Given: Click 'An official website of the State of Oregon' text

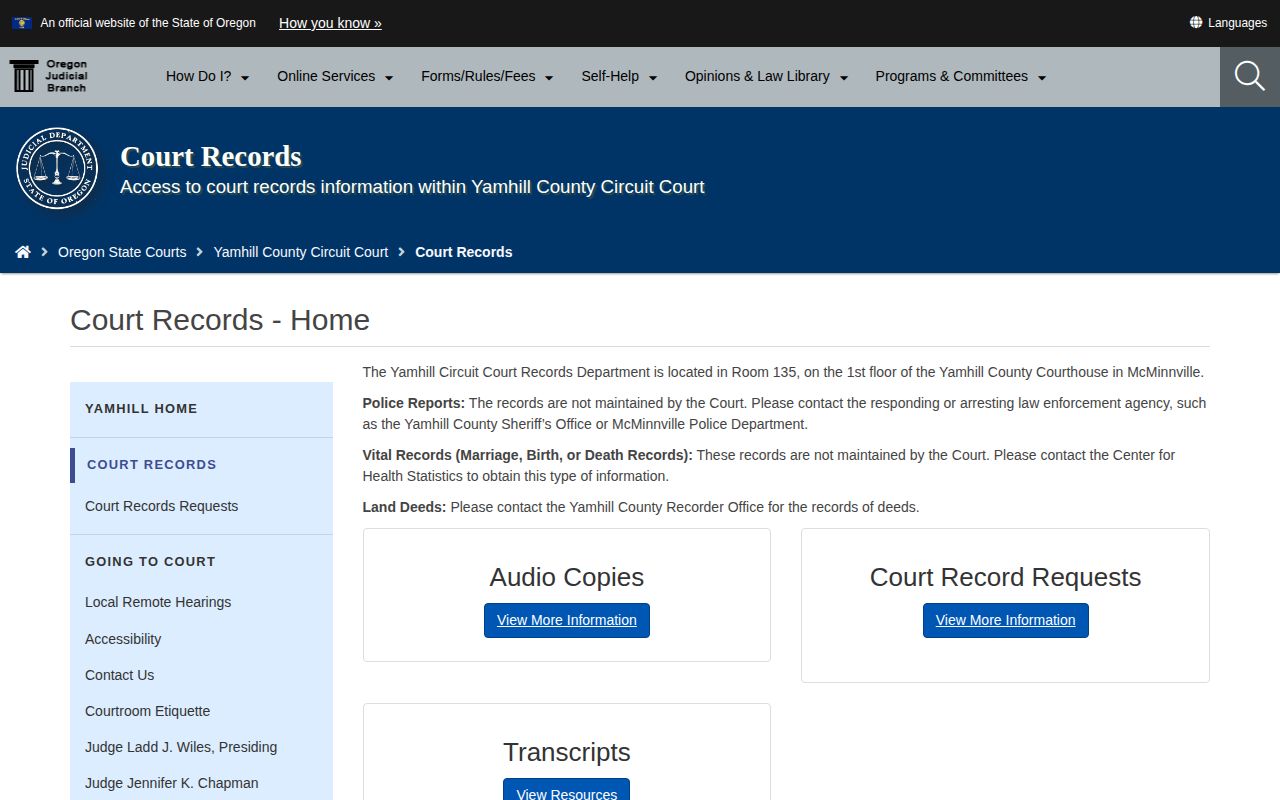Looking at the screenshot, I should point(148,22).
